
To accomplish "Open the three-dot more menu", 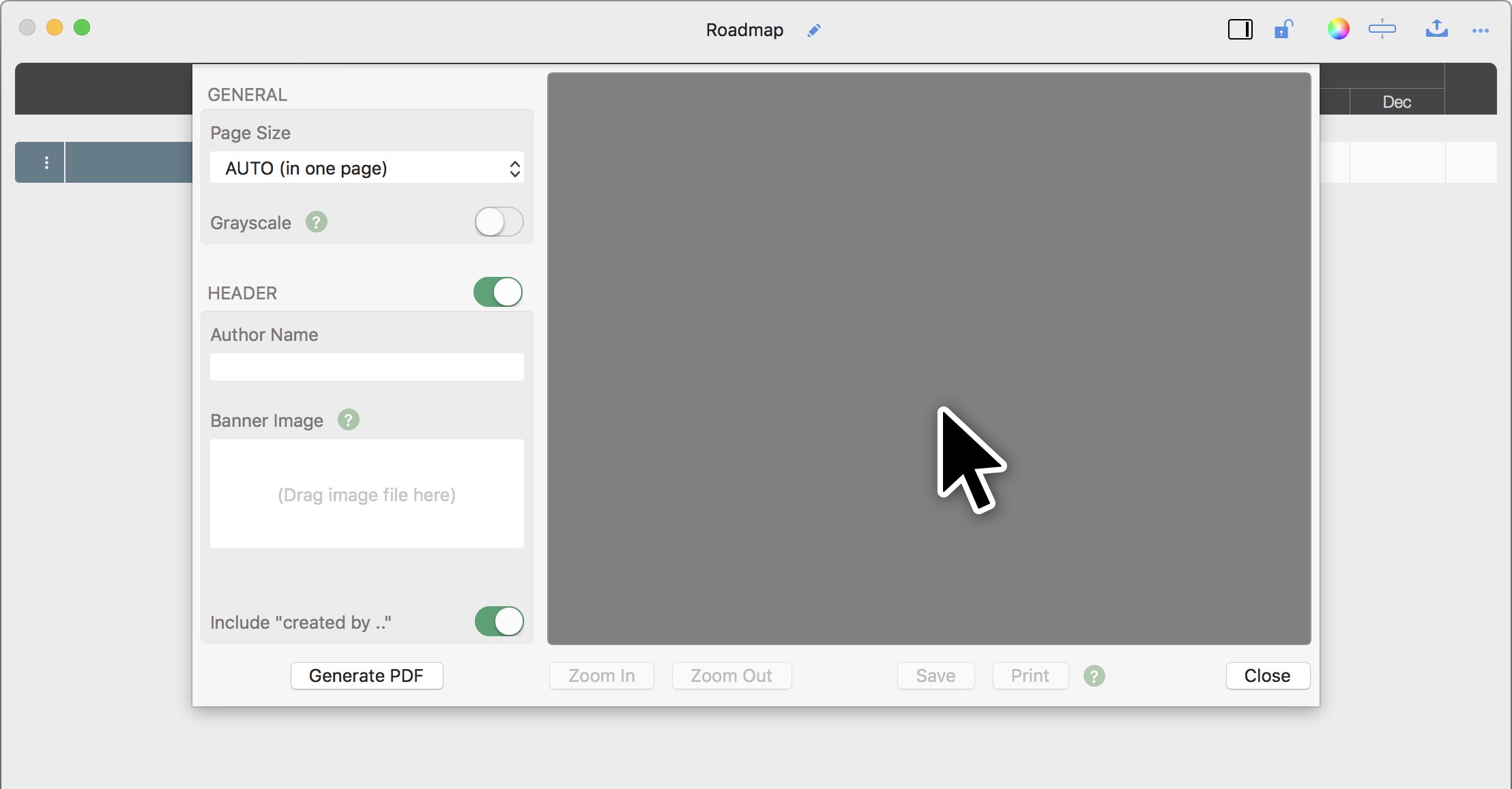I will click(1480, 31).
